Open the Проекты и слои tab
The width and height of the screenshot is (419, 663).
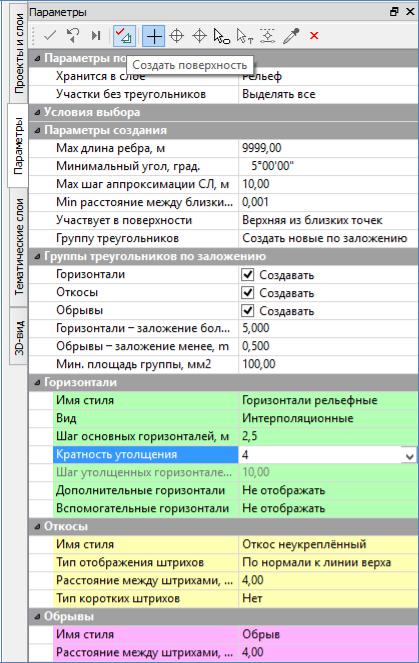pyautogui.click(x=18, y=52)
